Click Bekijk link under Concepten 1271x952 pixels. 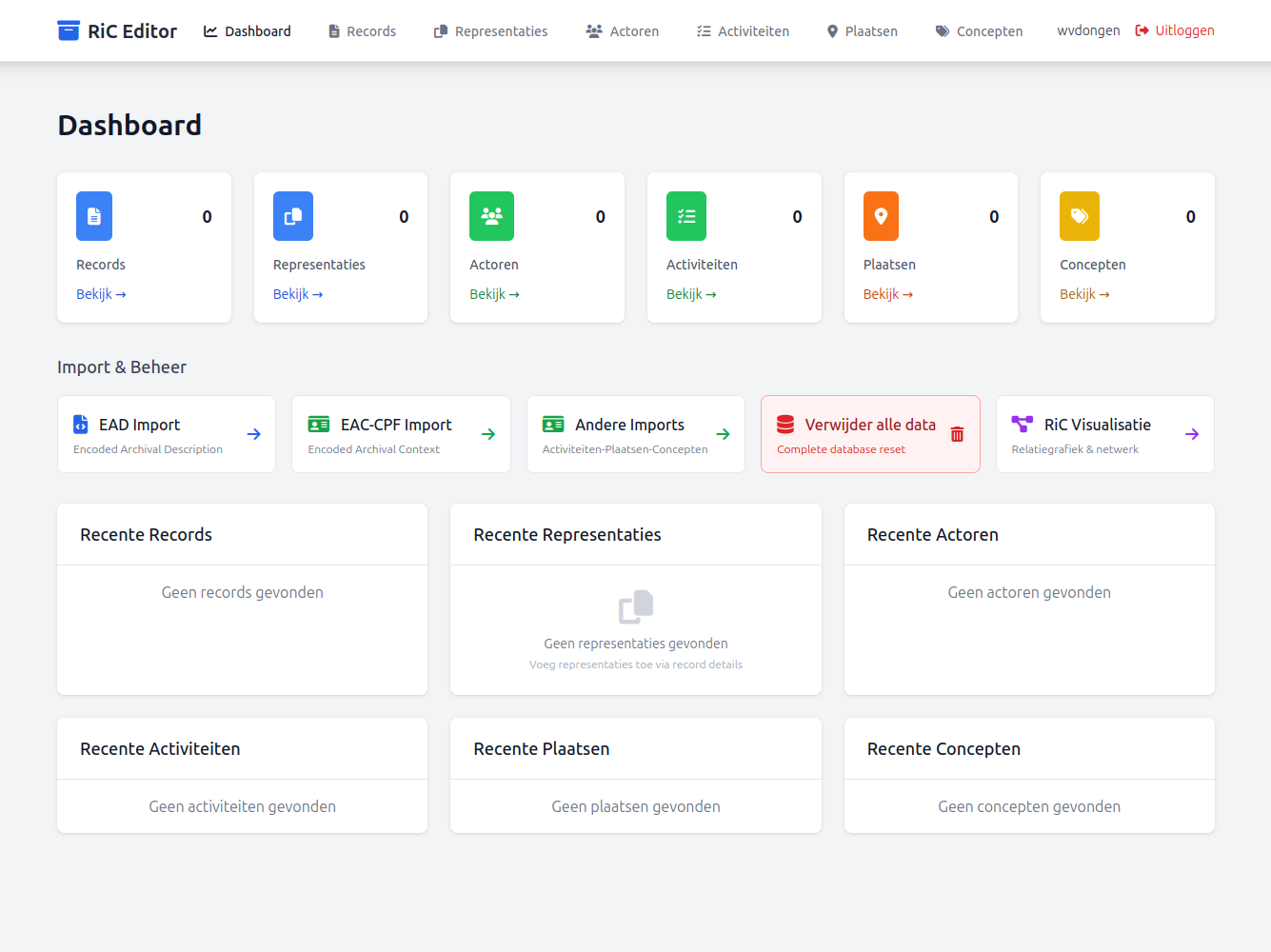pos(1084,294)
